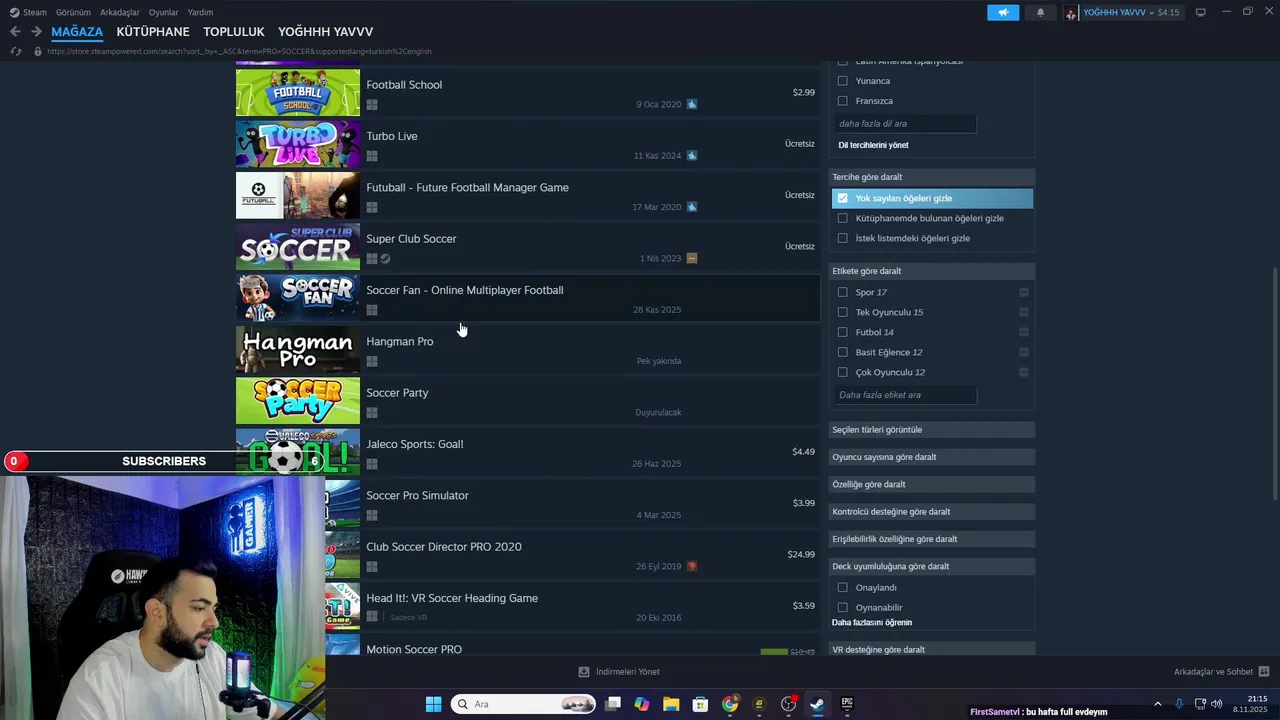This screenshot has height=720, width=1280.
Task: Check the Oynanabilir Deck compatibility box
Action: click(x=842, y=607)
